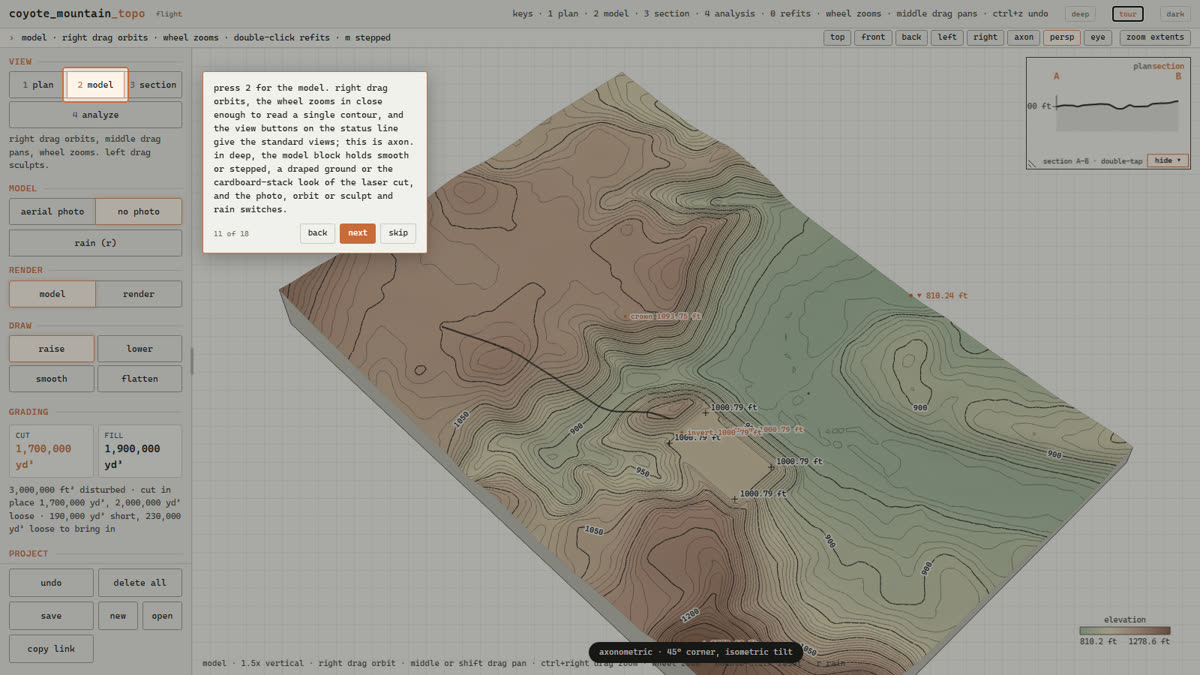The height and width of the screenshot is (675, 1200).
Task: Set camera to right view
Action: point(985,38)
